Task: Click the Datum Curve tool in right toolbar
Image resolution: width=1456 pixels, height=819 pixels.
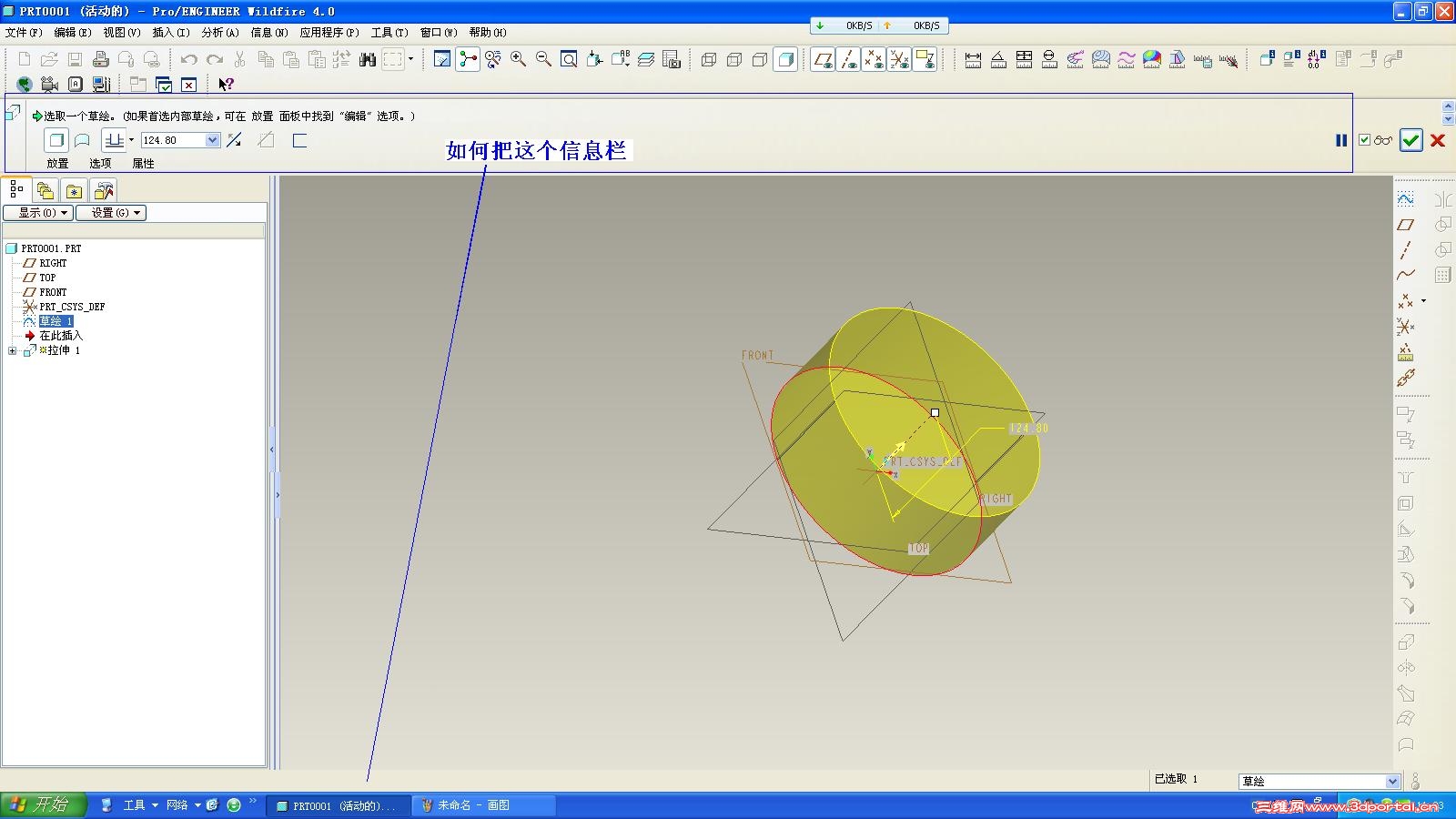Action: pos(1406,275)
